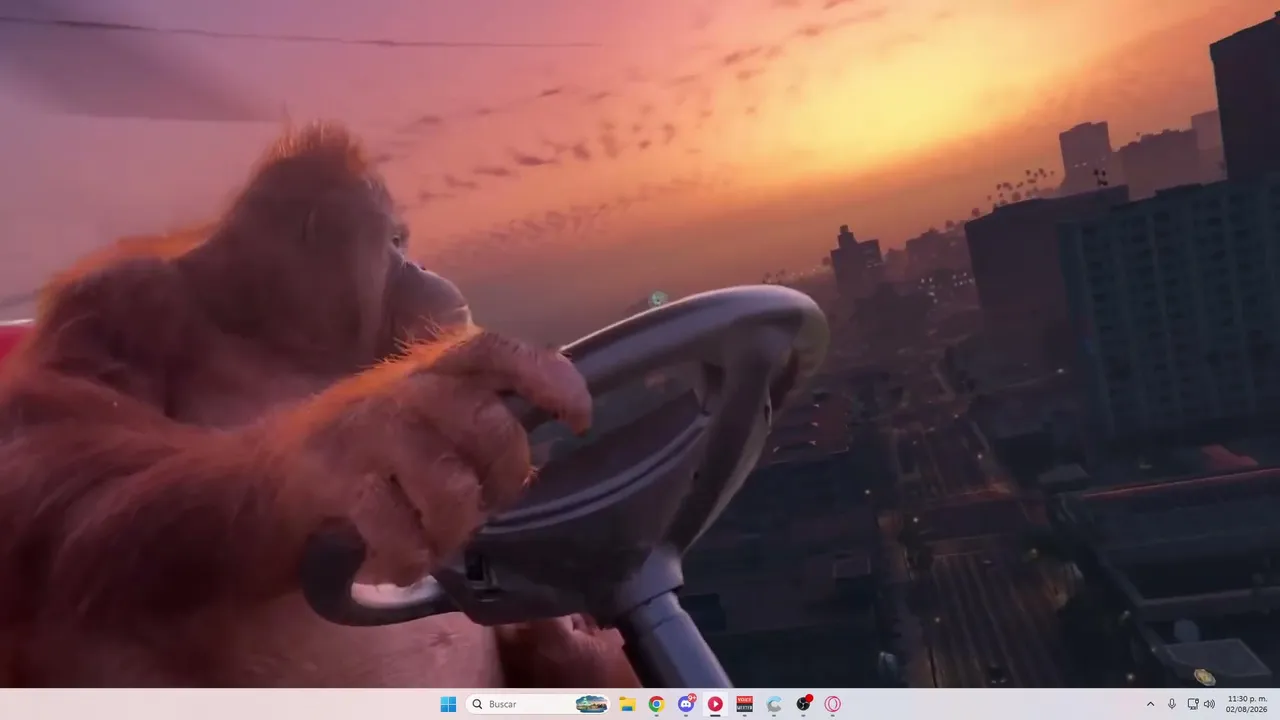Select the red play-button app icon
This screenshot has height=720, width=1280.
715,704
